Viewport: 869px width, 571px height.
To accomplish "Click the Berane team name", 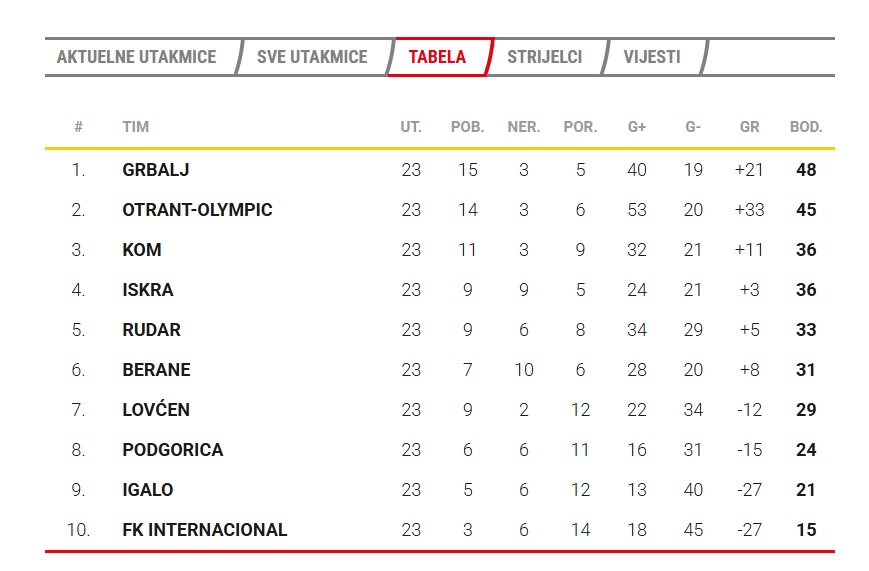I will click(156, 370).
